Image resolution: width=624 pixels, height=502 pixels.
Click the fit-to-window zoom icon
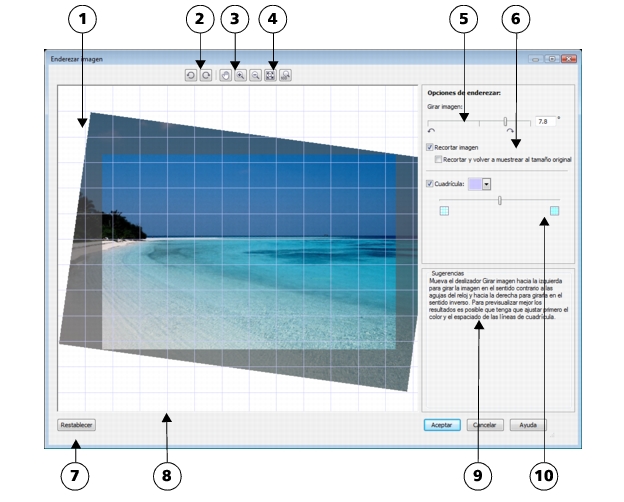(270, 75)
